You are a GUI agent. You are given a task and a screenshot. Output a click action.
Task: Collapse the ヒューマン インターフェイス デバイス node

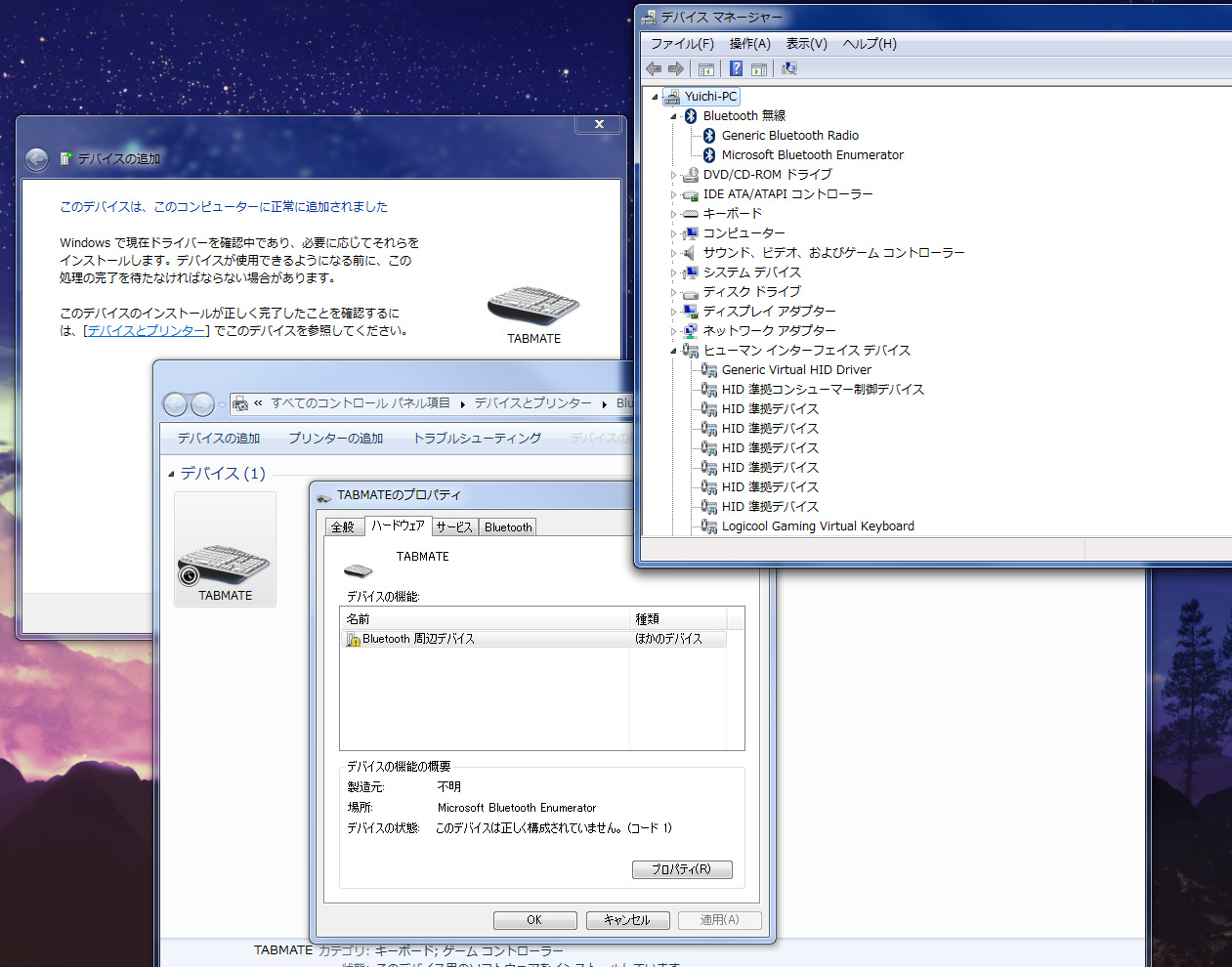[x=673, y=351]
